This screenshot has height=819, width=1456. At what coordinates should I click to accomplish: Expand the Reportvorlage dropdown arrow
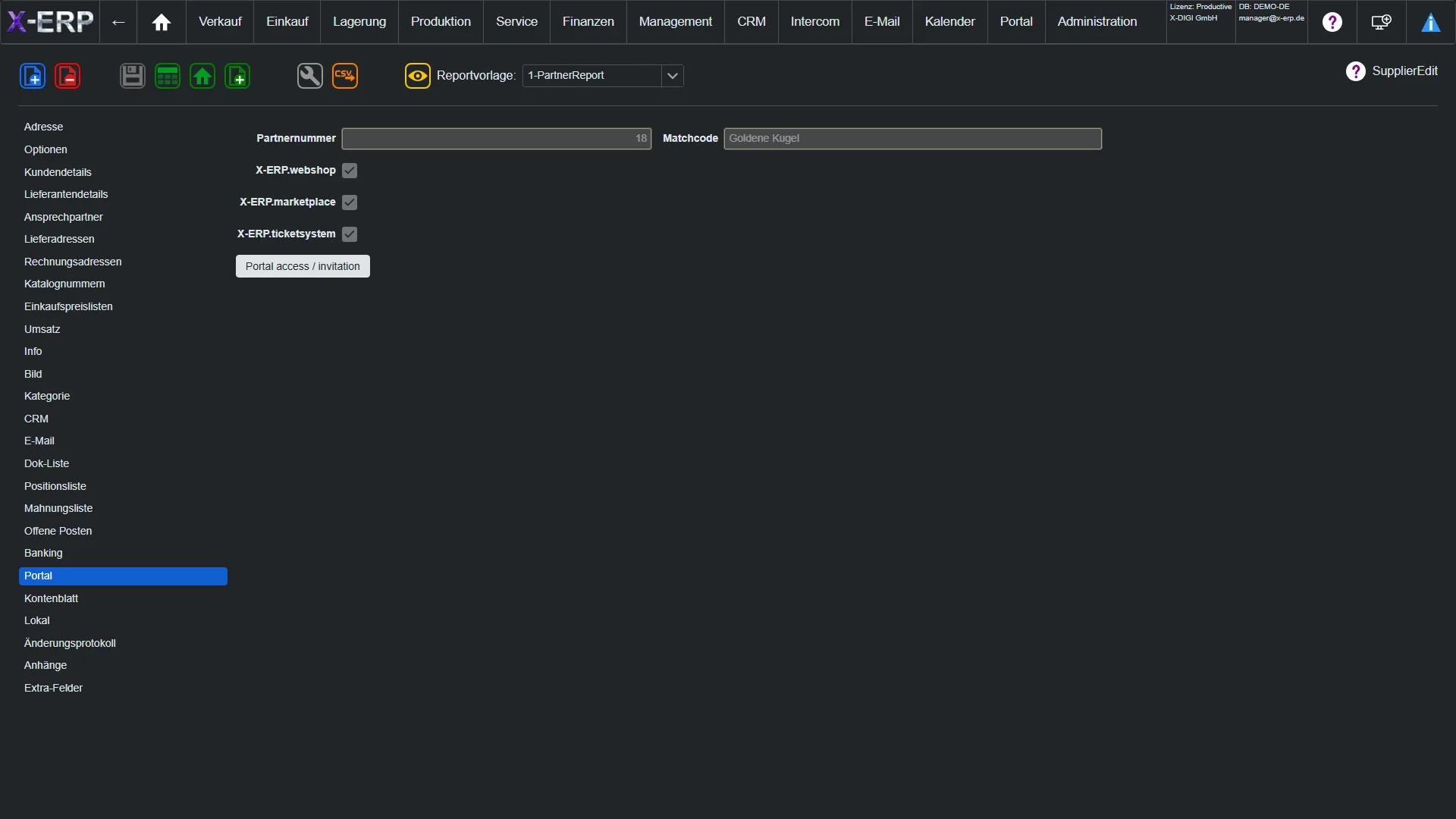point(673,76)
